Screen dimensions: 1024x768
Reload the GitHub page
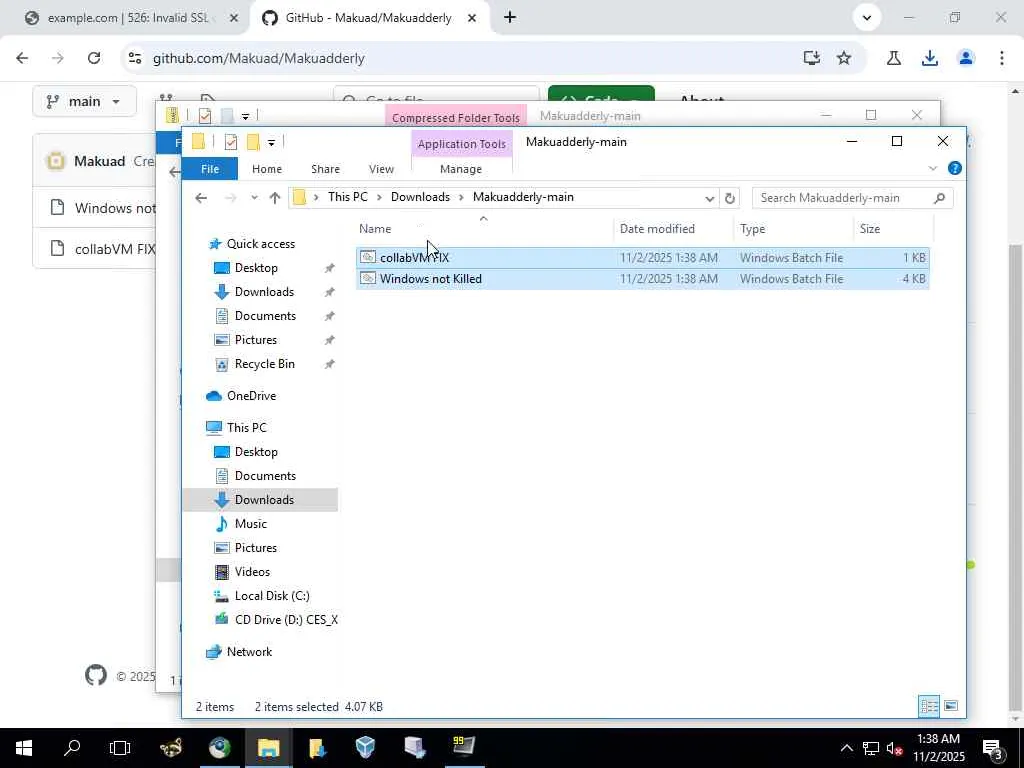pyautogui.click(x=94, y=58)
